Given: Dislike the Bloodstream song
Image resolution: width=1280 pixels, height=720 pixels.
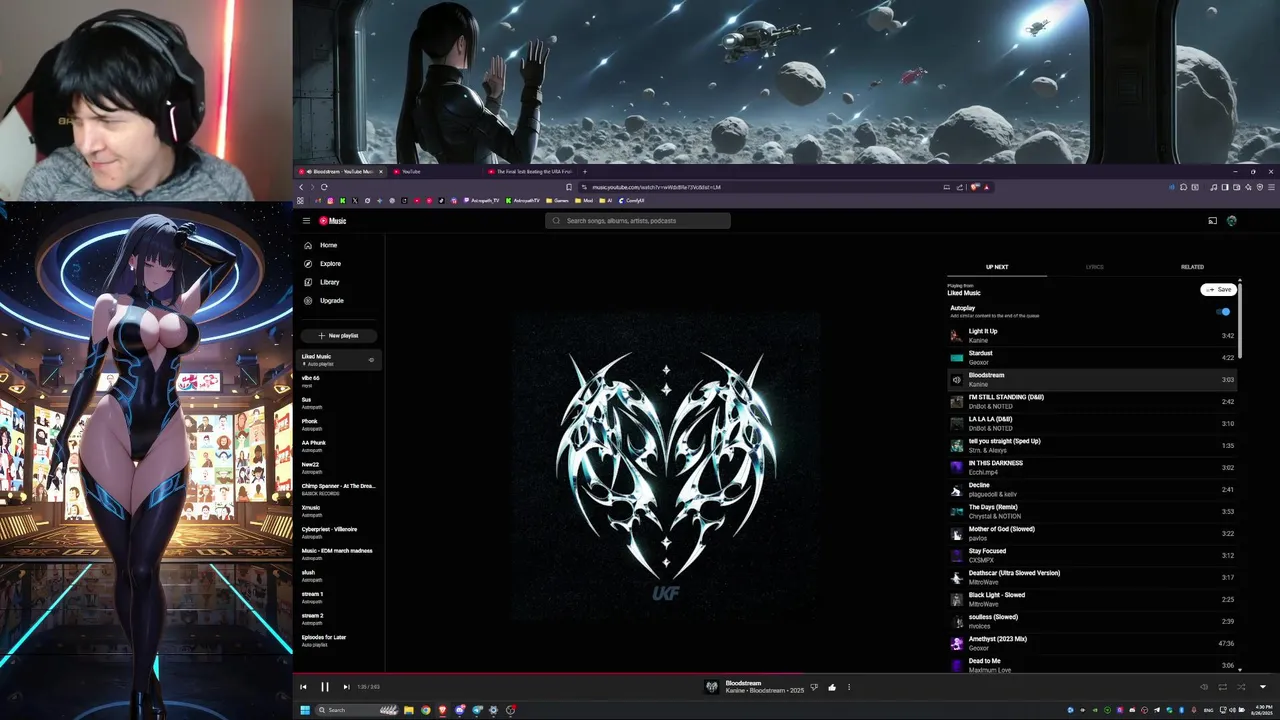Looking at the screenshot, I should click(814, 687).
